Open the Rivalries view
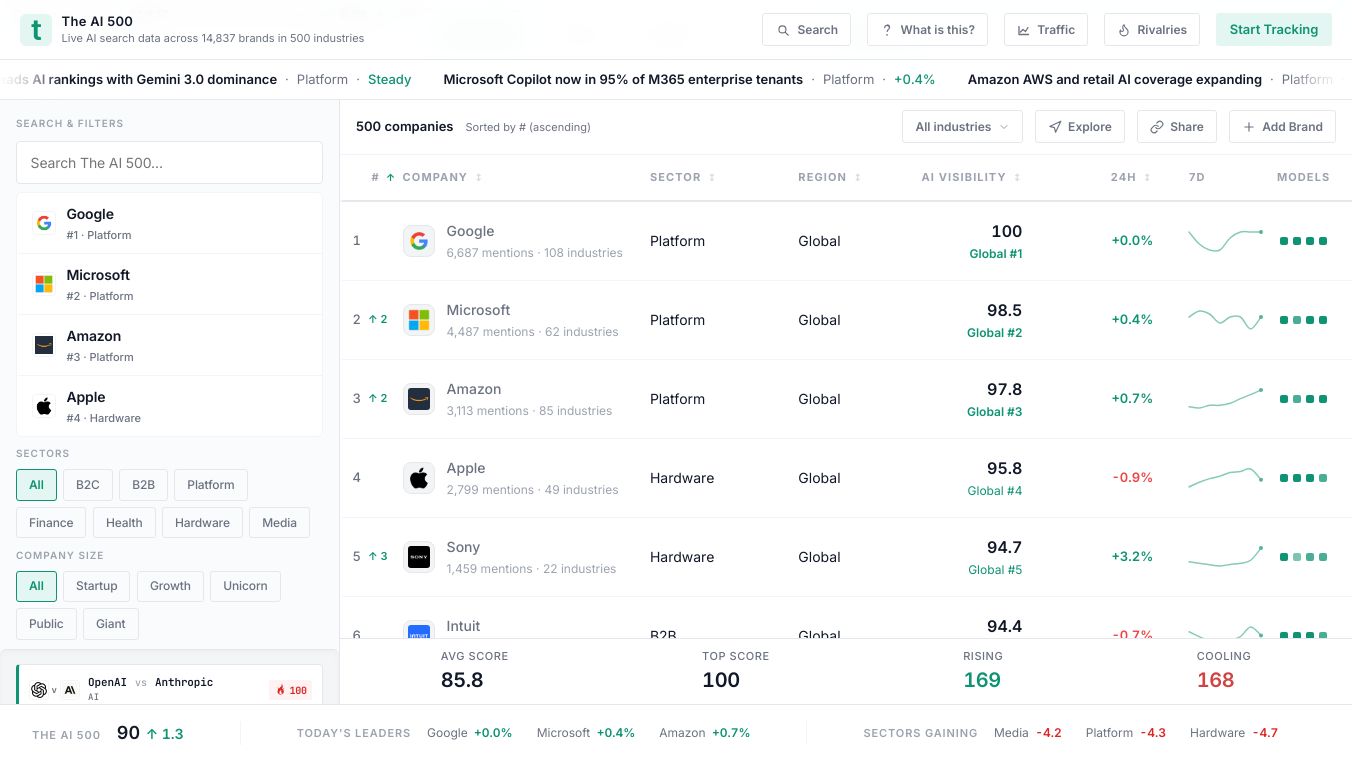This screenshot has height=760, width=1352. 1152,30
